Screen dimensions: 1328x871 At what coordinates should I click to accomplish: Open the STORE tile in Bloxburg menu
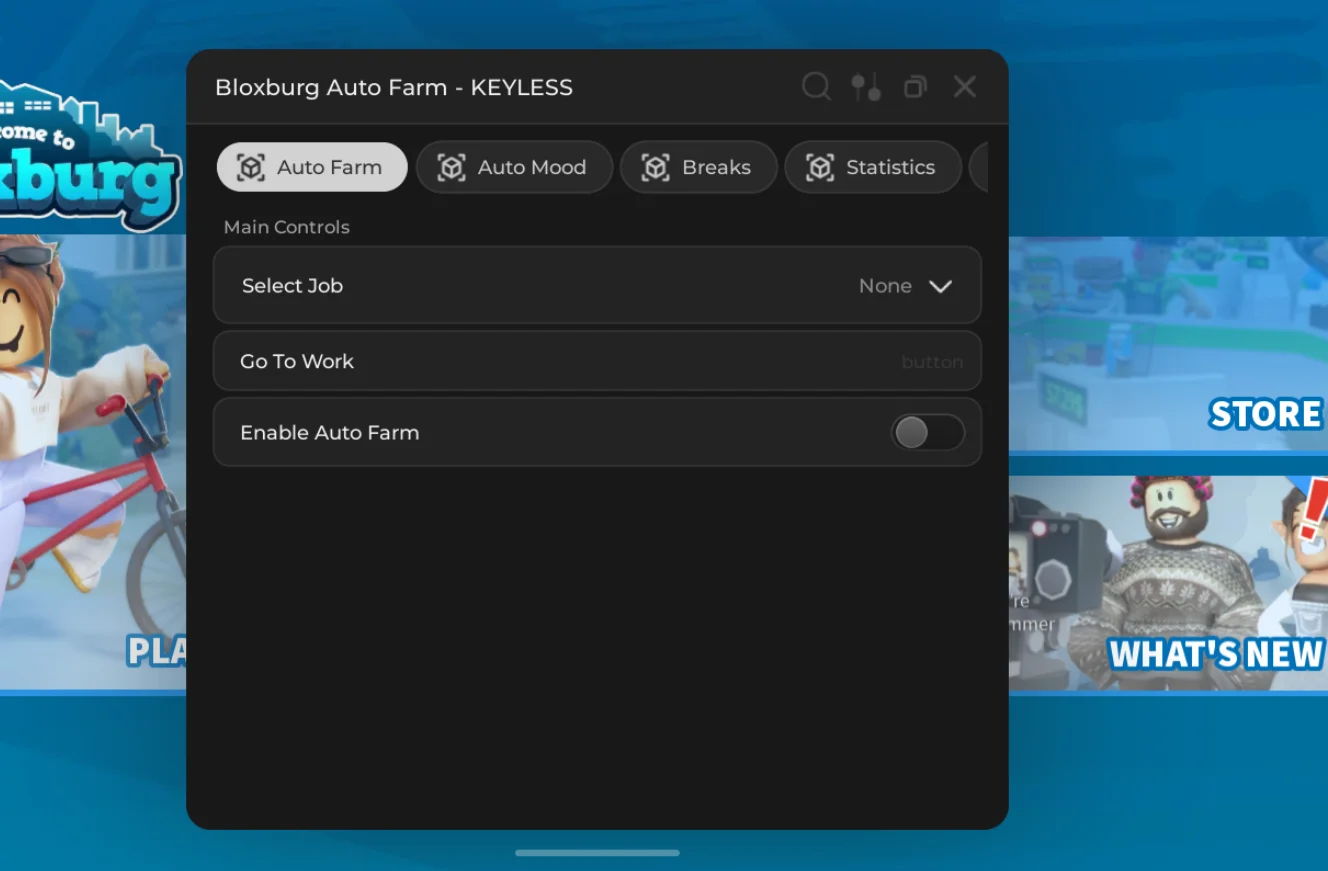click(x=1168, y=344)
